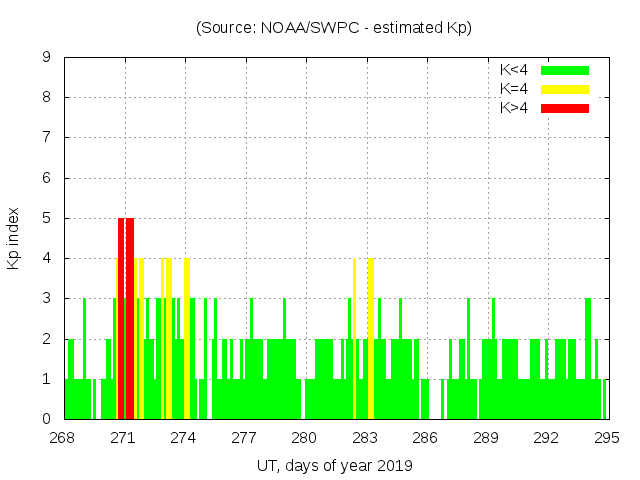Click the y-axis tick label 5
Image resolution: width=640 pixels, height=480 pixels.
46,218
